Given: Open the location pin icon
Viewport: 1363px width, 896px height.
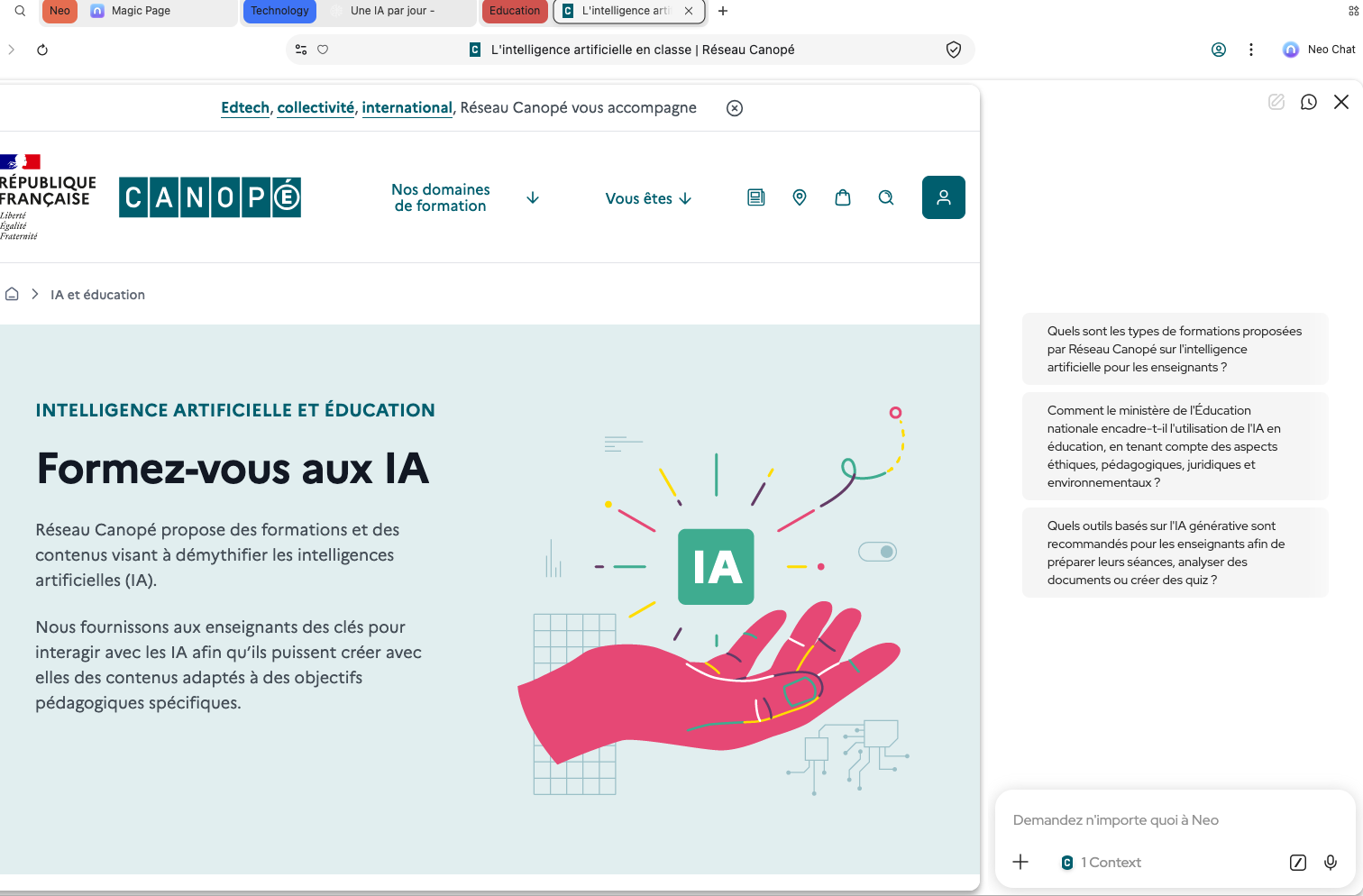Looking at the screenshot, I should [799, 197].
